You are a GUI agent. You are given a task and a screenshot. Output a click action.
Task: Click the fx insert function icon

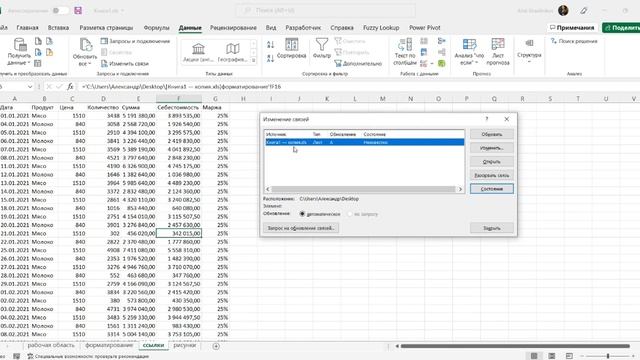[x=70, y=87]
